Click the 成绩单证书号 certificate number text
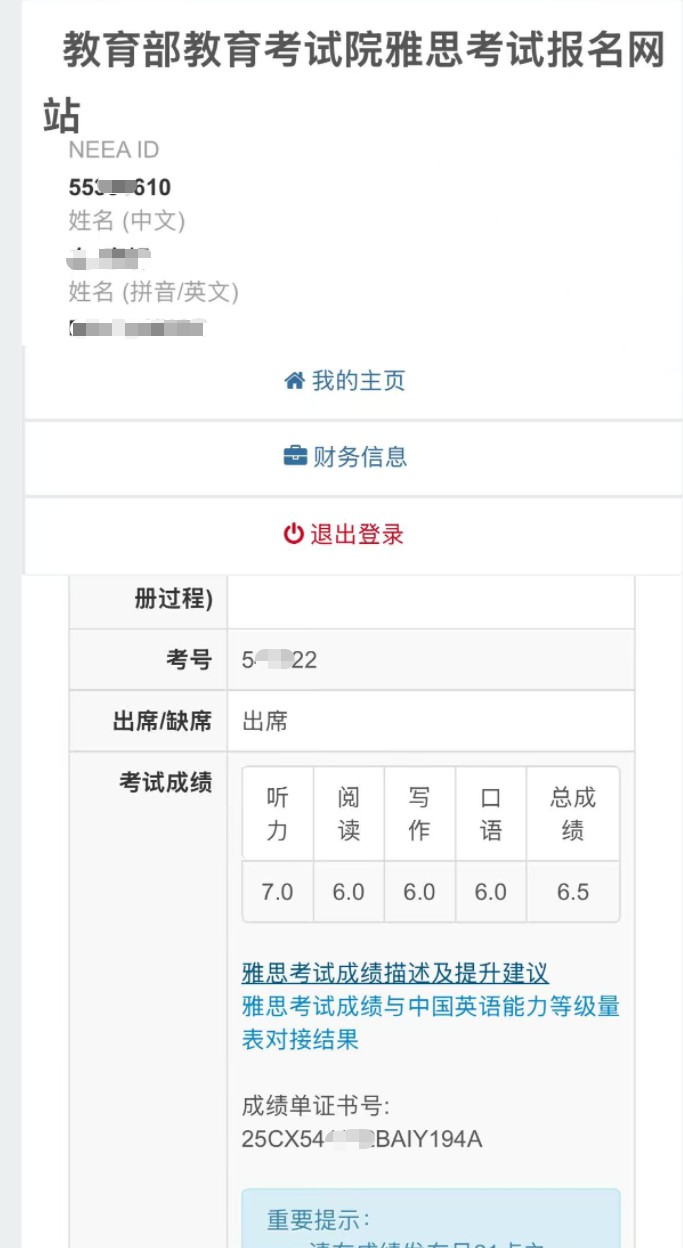 [x=362, y=1139]
